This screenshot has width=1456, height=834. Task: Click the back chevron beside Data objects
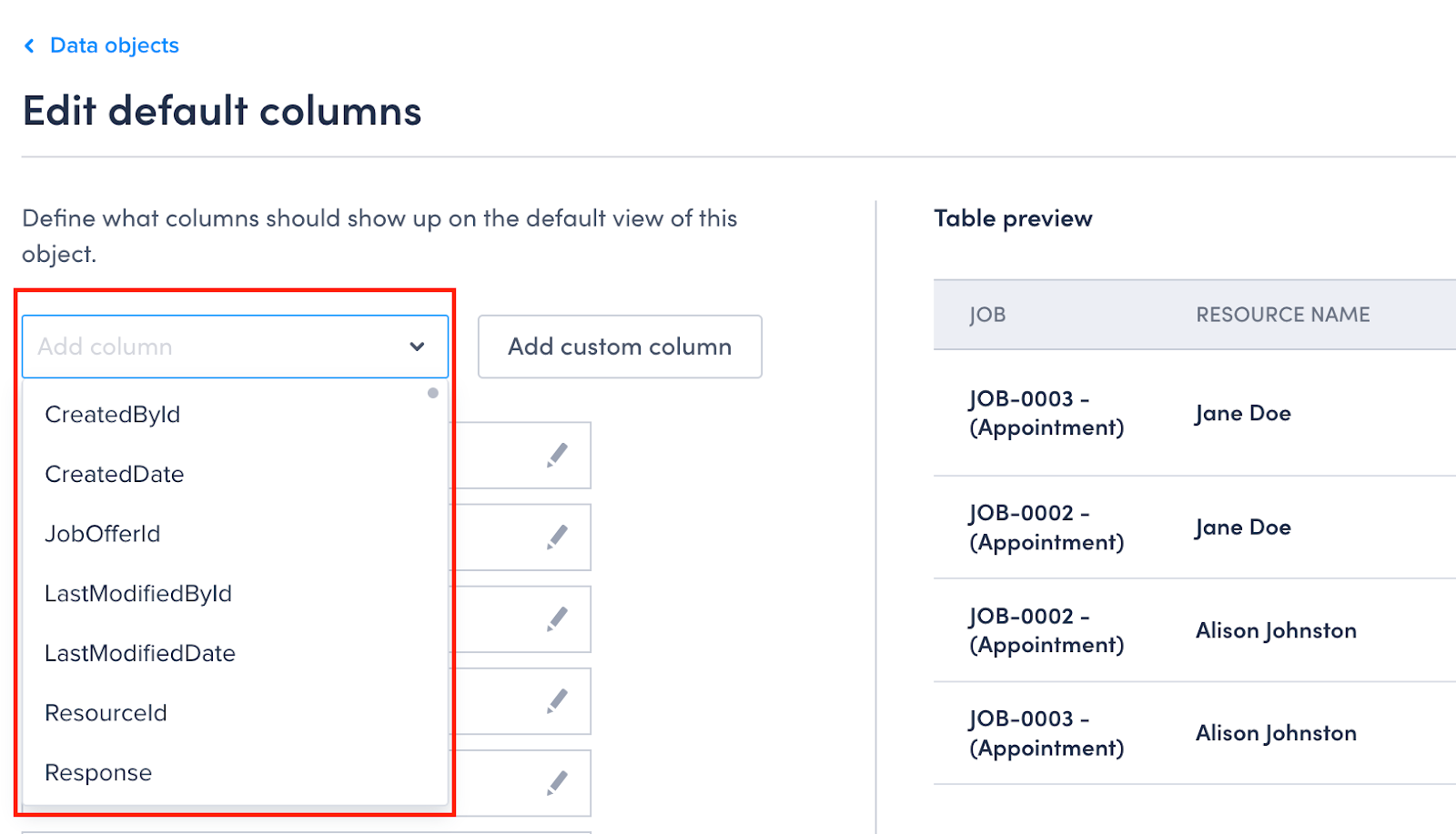(30, 45)
